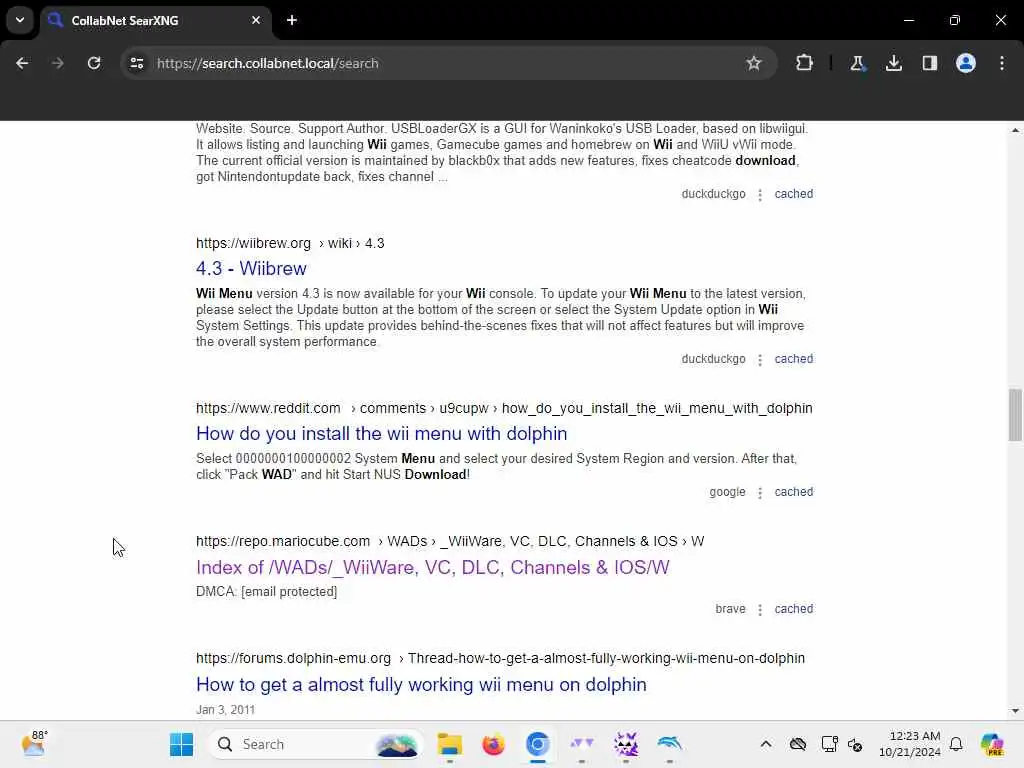Click the forward navigation arrow
The height and width of the screenshot is (768, 1024).
pyautogui.click(x=57, y=63)
